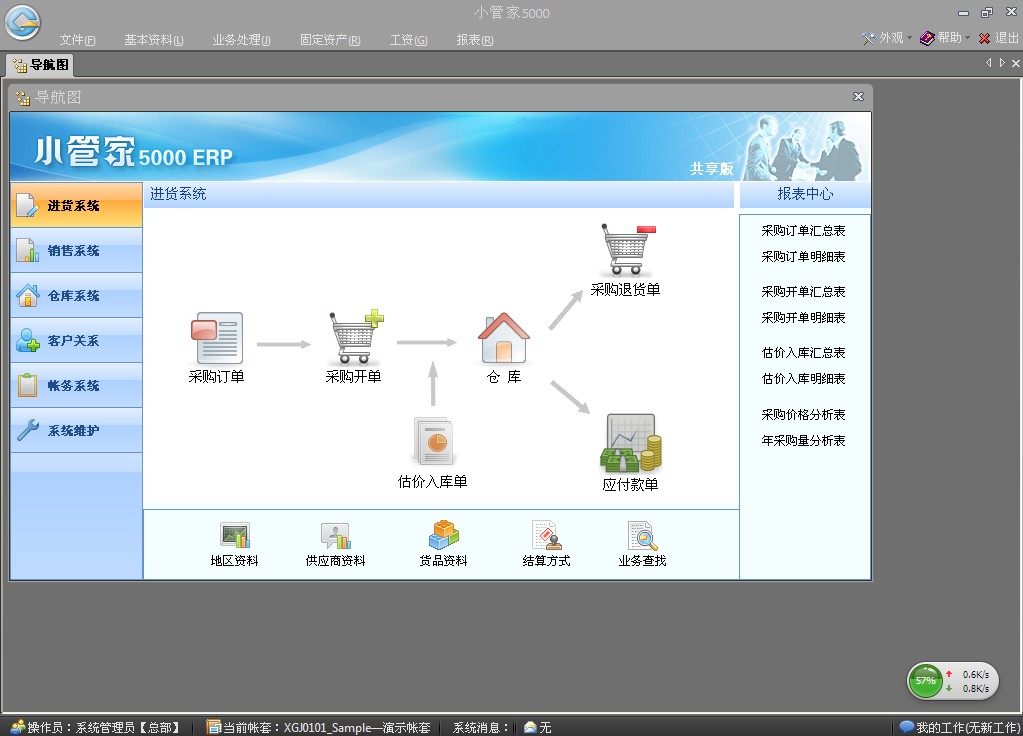This screenshot has height=736, width=1023.
Task: Open 货品资料 goods data icon
Action: 444,534
